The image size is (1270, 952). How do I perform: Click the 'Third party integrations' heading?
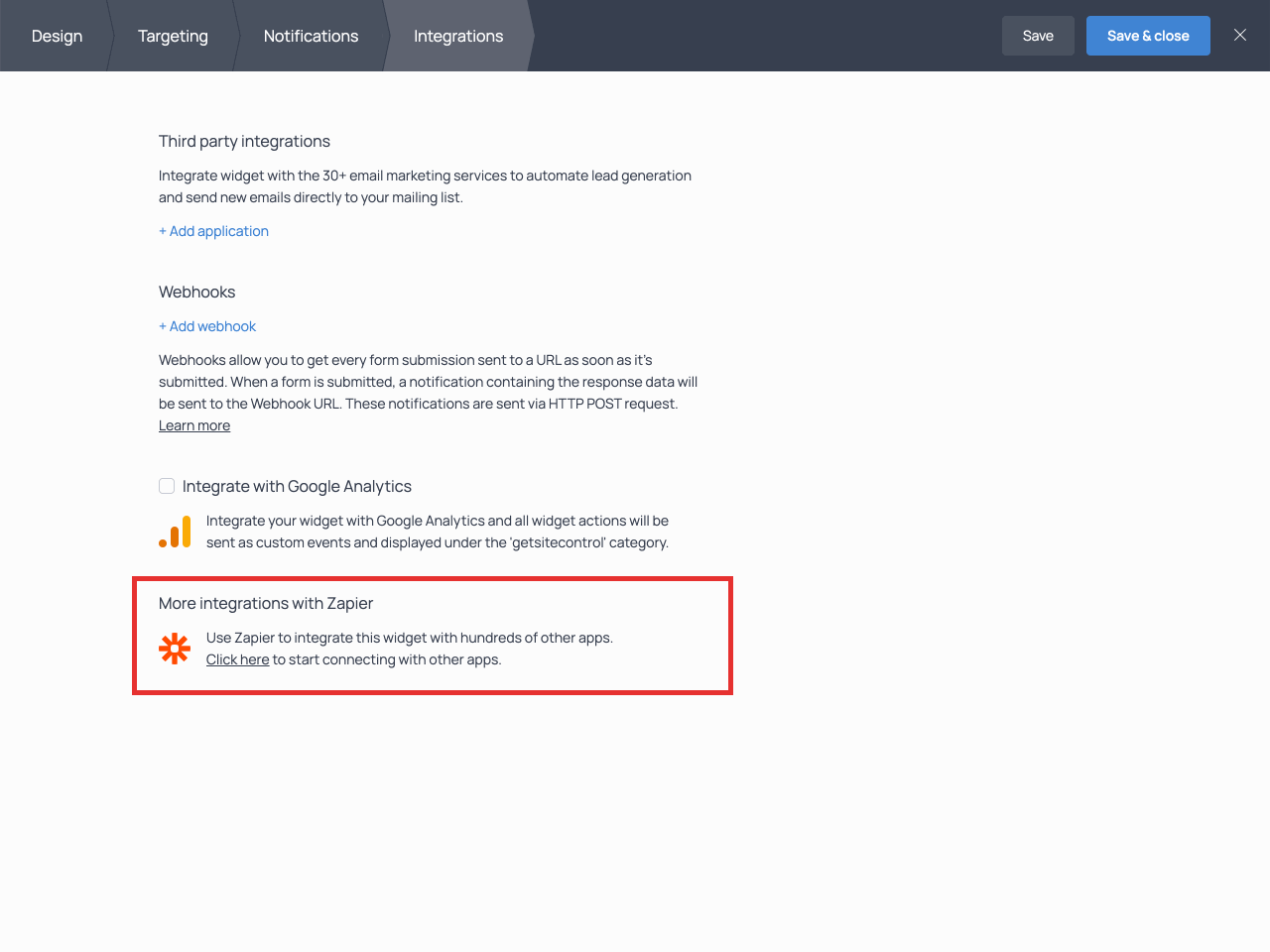click(x=244, y=141)
